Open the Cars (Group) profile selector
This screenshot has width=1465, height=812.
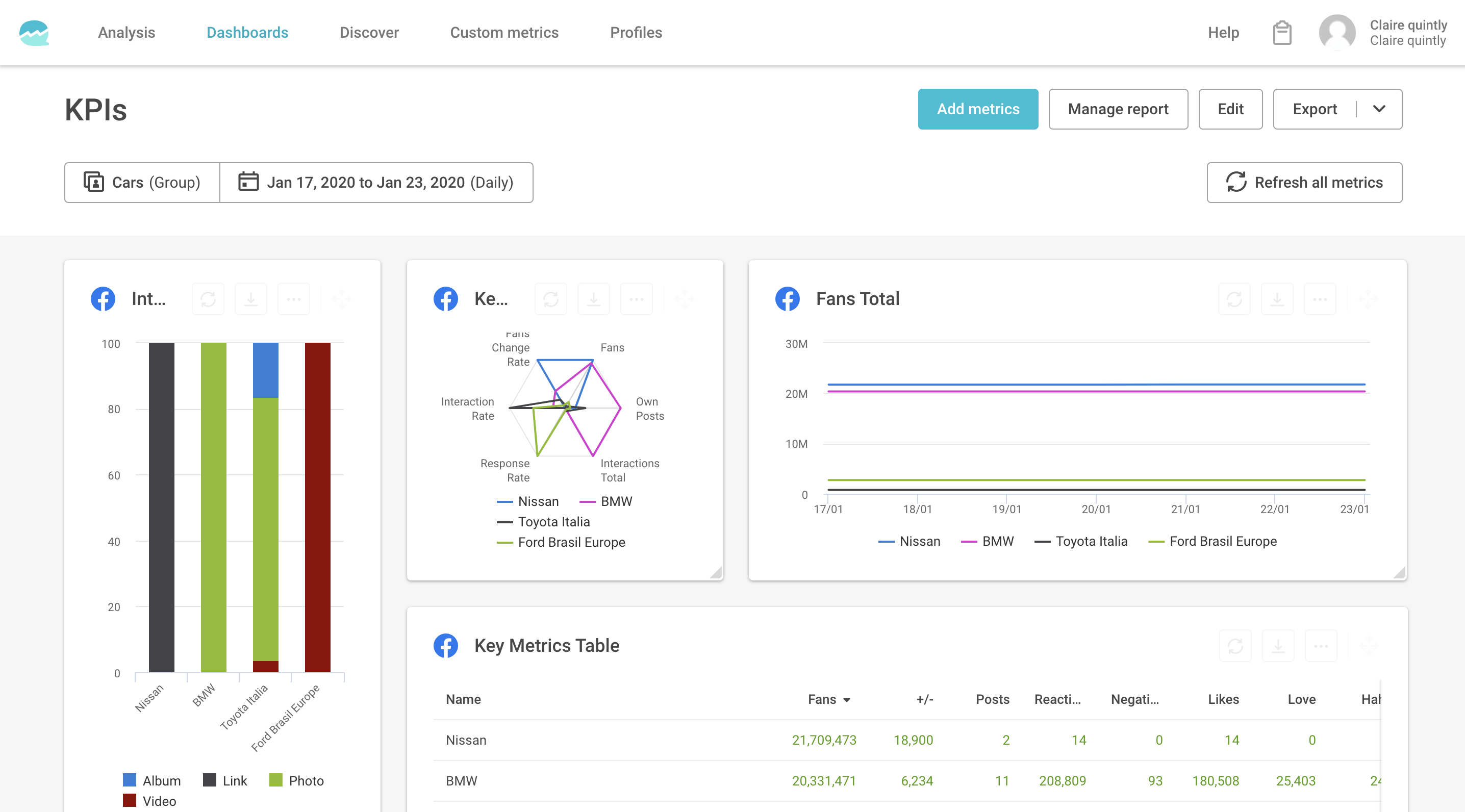coord(142,182)
